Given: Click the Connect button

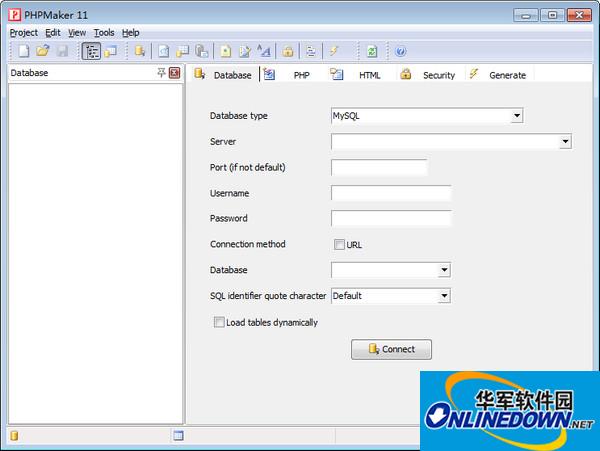Looking at the screenshot, I should point(391,349).
